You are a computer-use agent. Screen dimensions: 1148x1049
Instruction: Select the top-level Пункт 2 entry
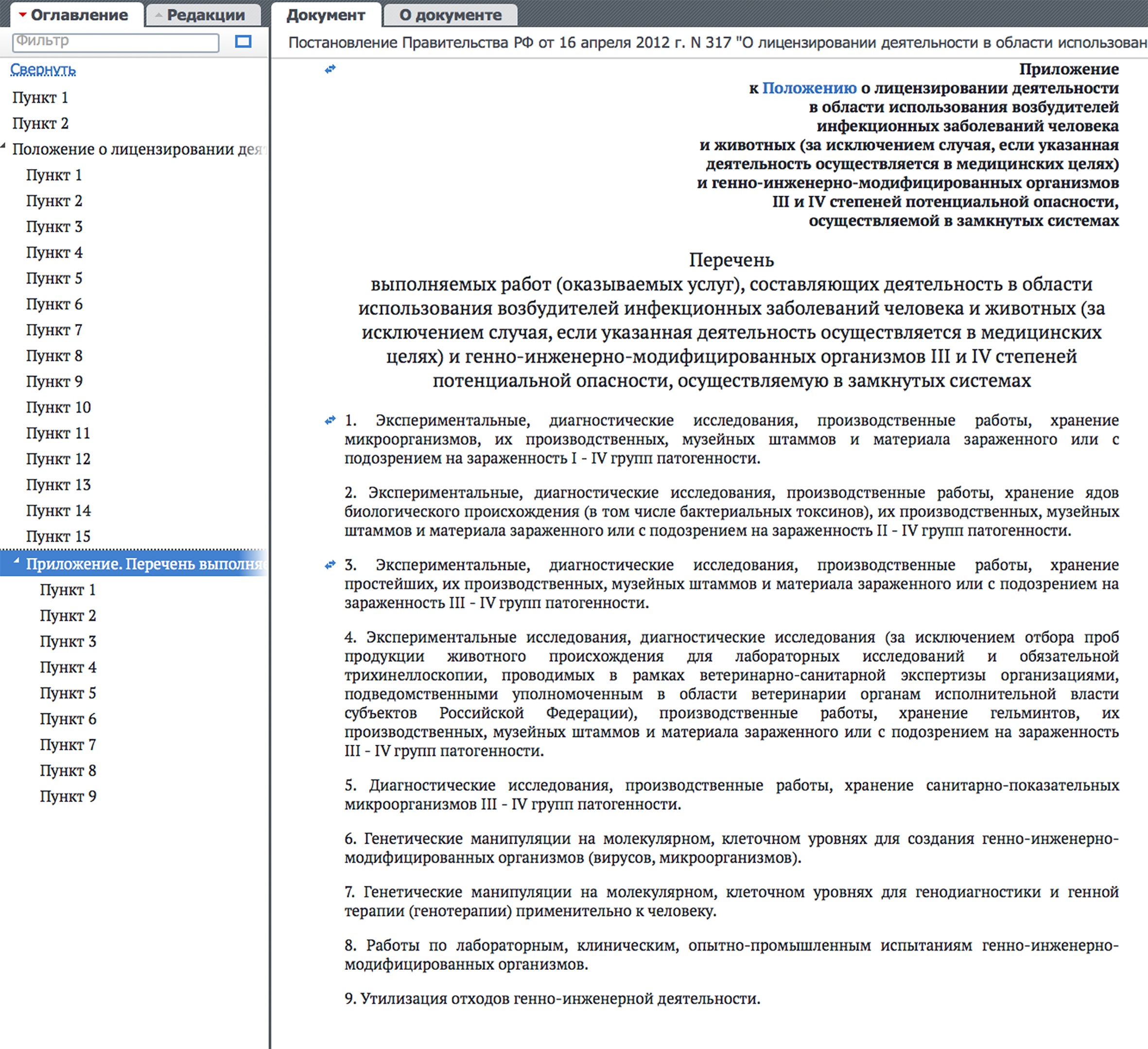[40, 123]
